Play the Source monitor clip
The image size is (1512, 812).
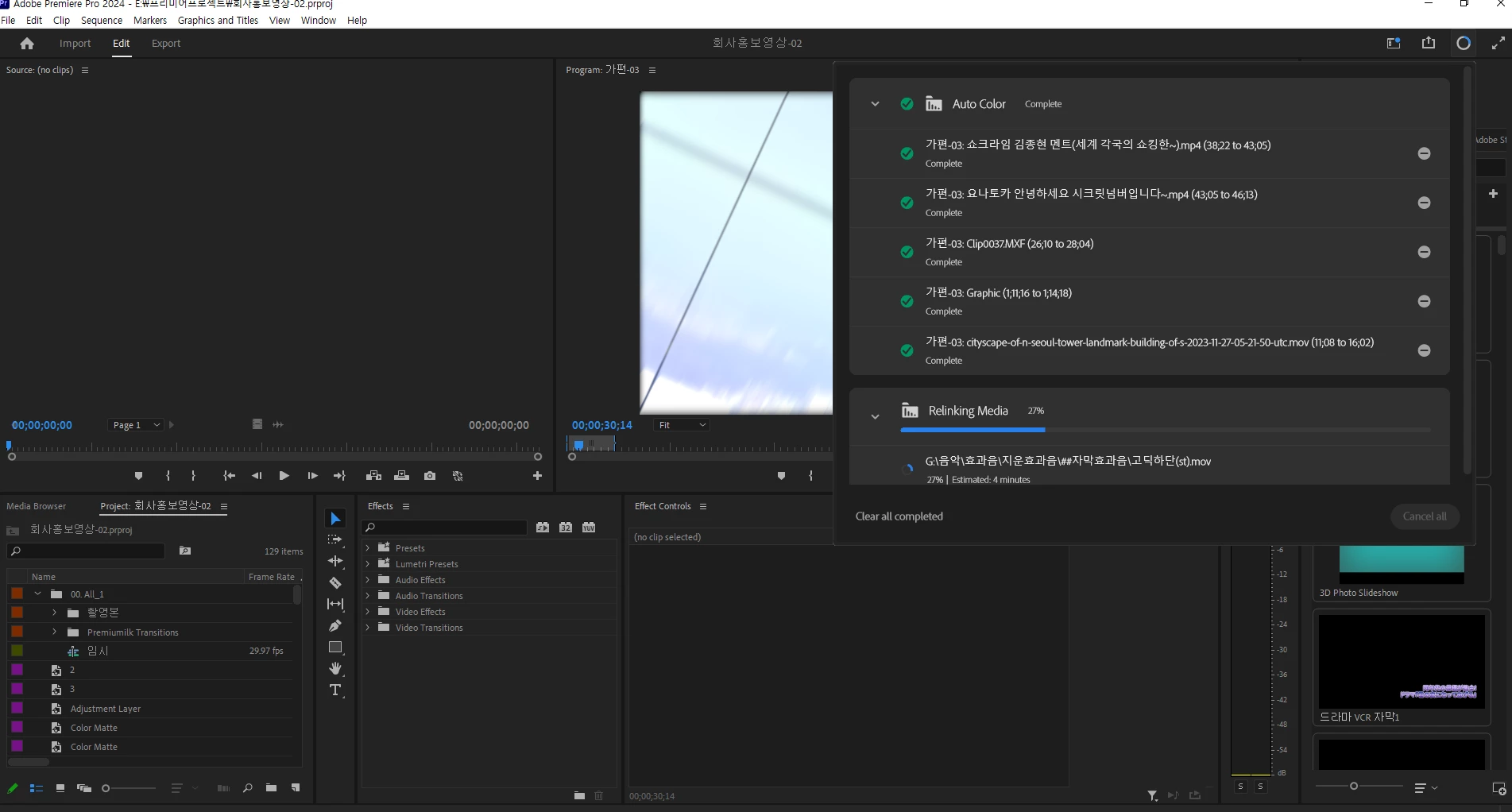284,476
